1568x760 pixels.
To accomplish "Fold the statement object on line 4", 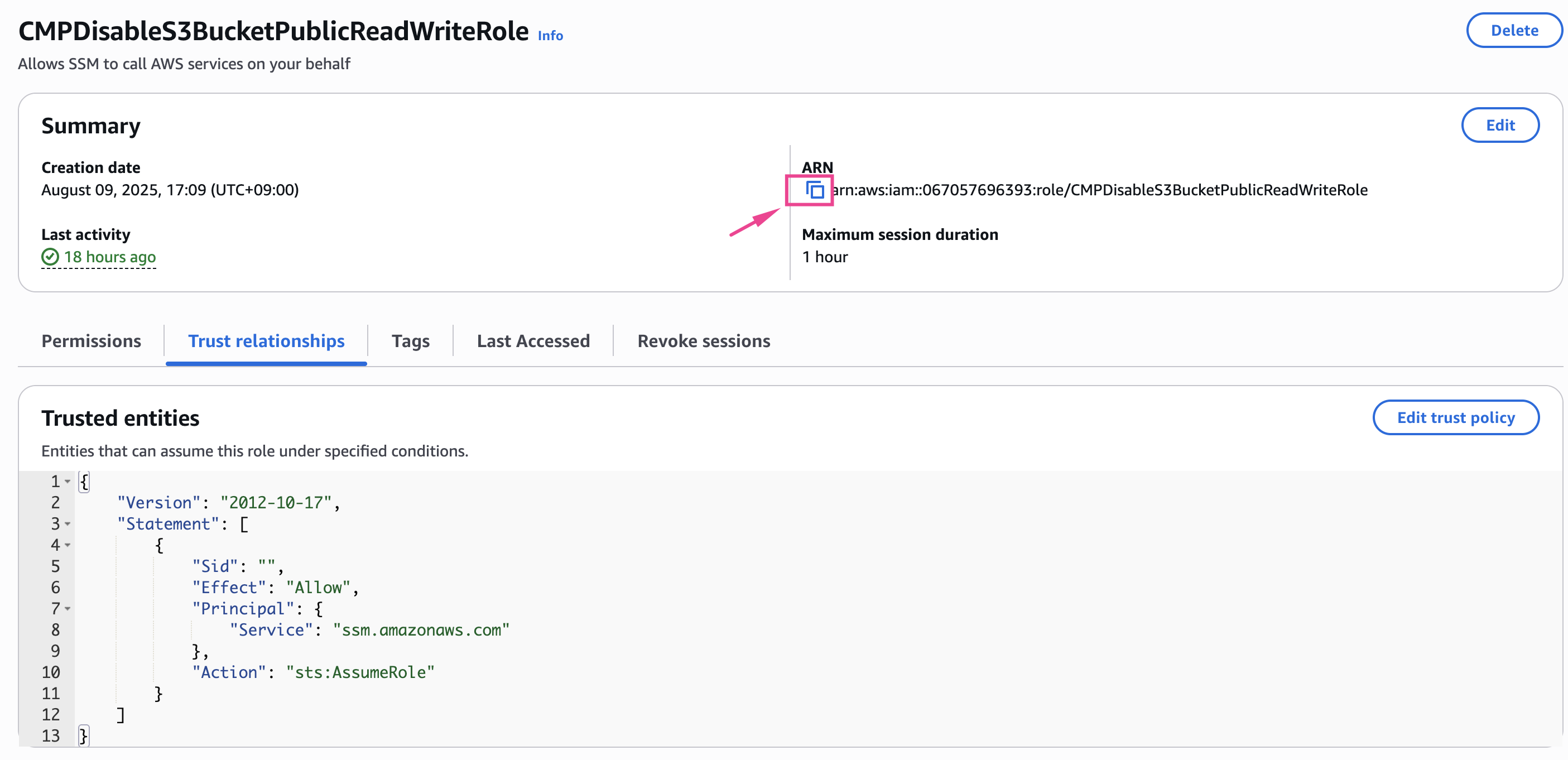I will click(x=68, y=545).
